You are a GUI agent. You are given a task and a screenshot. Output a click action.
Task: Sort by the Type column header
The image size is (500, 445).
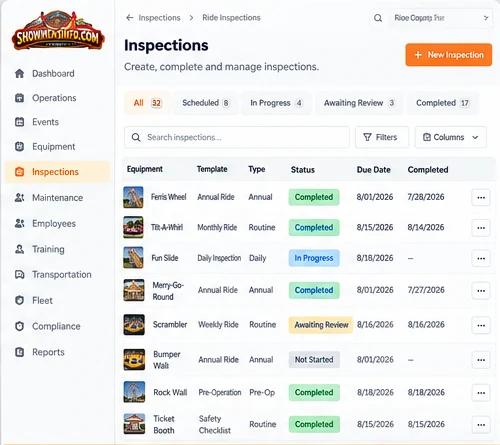coord(257,169)
